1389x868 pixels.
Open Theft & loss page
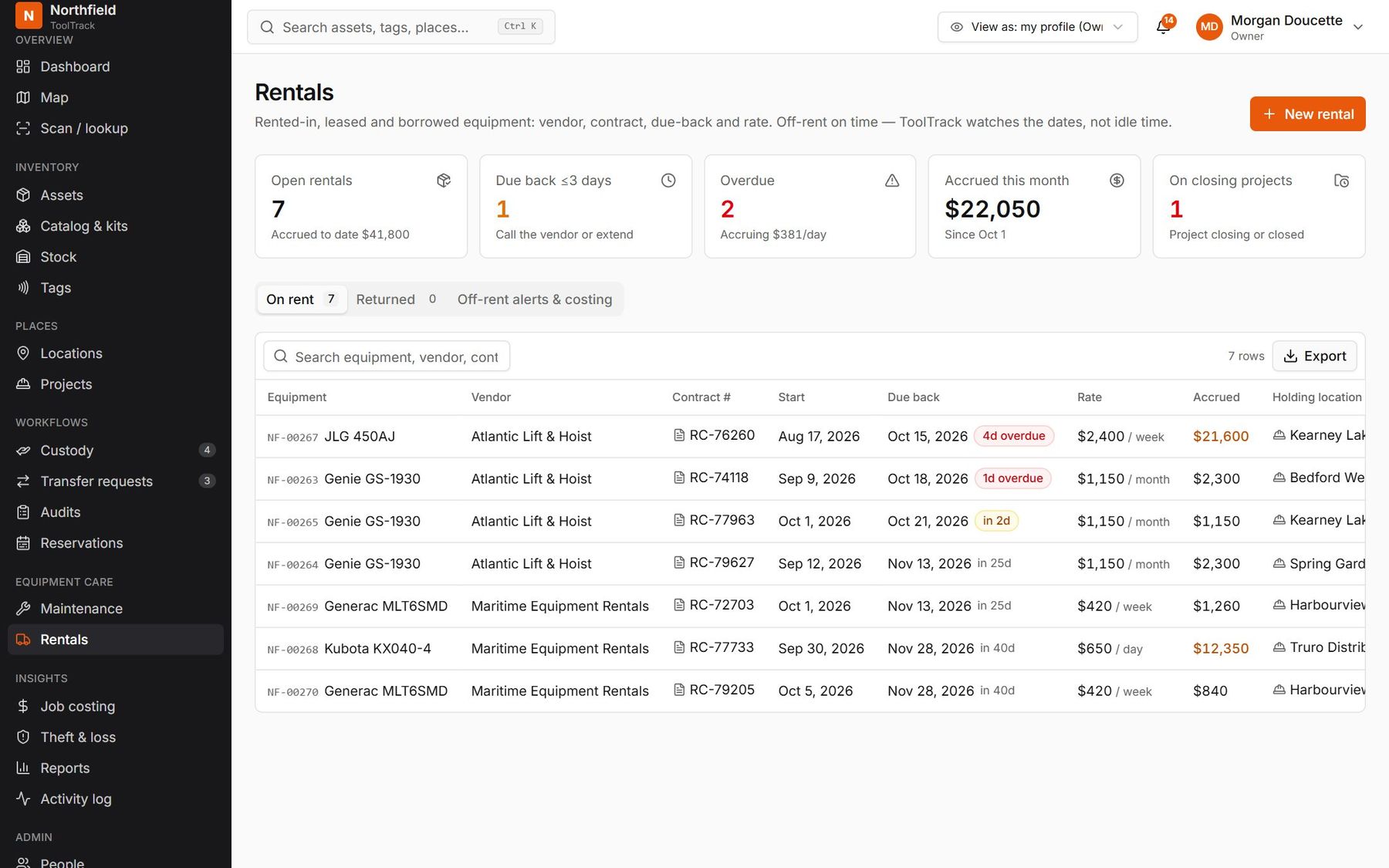pos(116,738)
